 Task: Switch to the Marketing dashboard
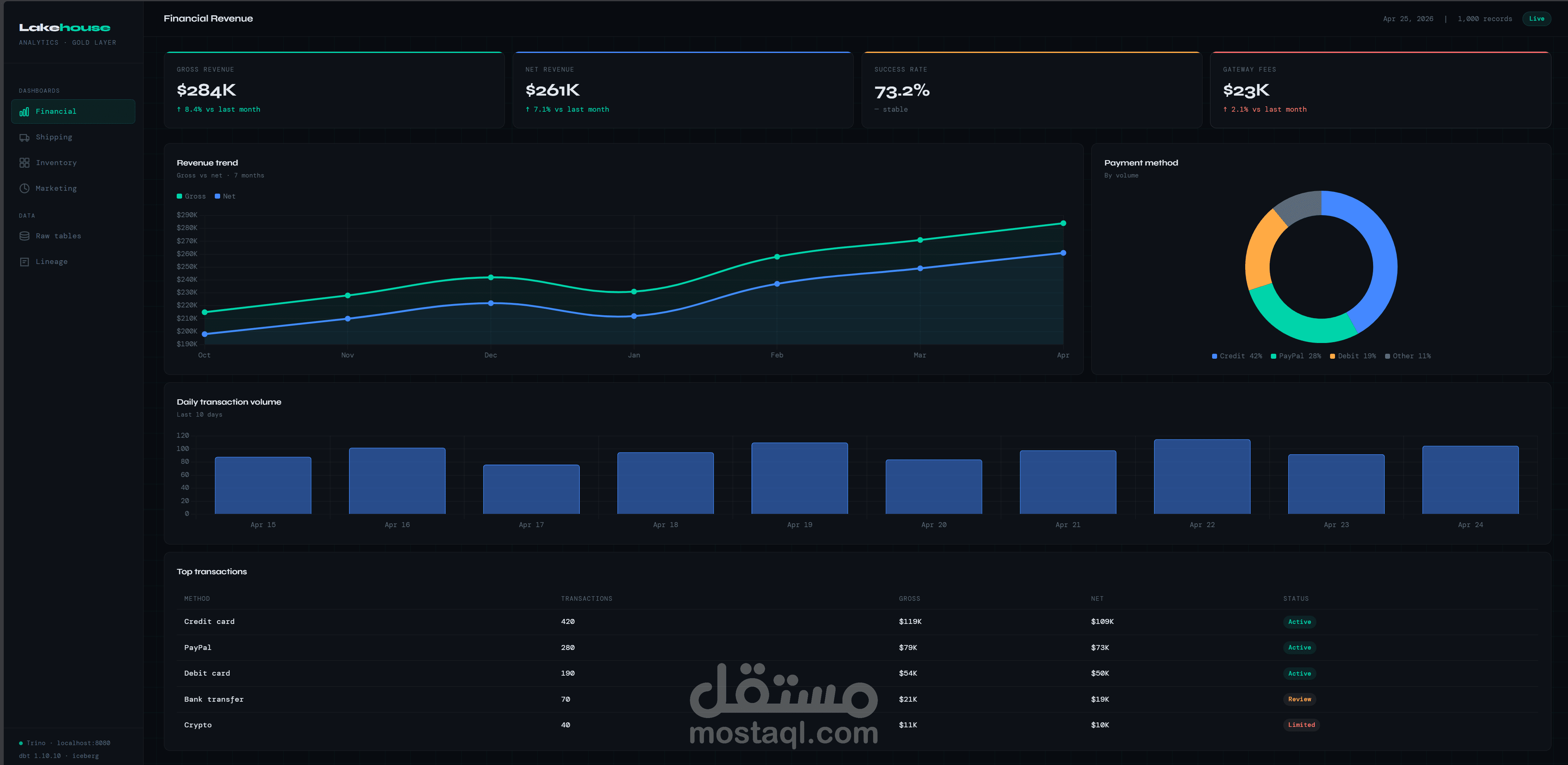(x=73, y=188)
